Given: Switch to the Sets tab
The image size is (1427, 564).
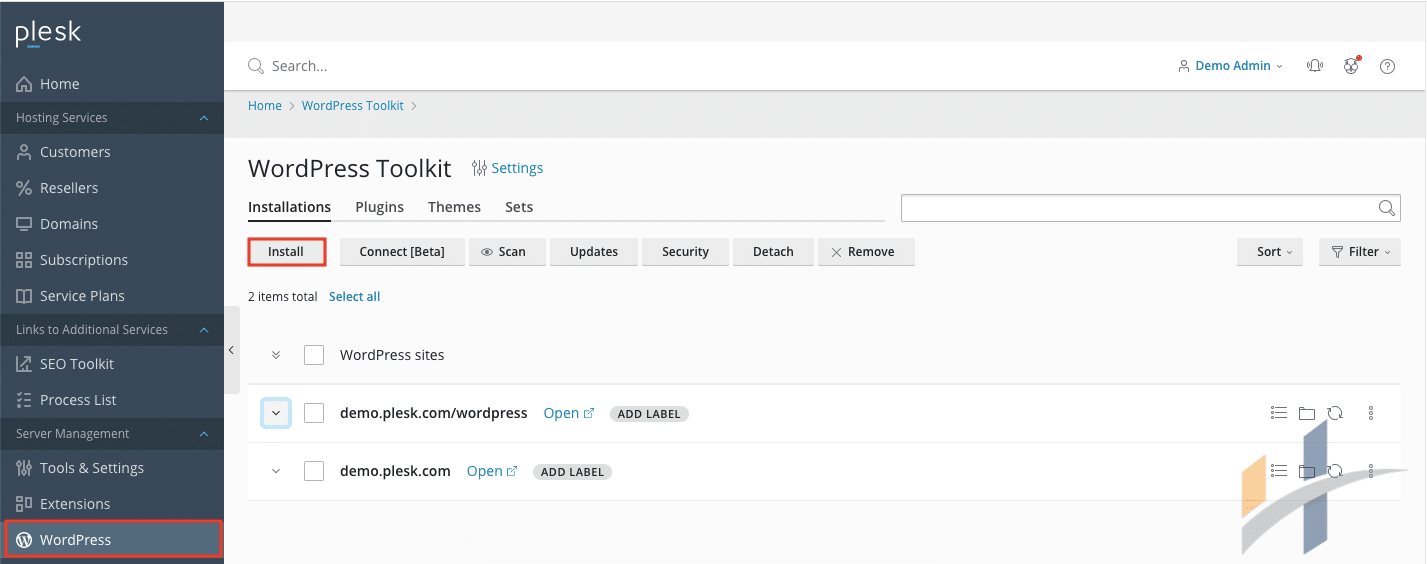Looking at the screenshot, I should click(x=519, y=207).
